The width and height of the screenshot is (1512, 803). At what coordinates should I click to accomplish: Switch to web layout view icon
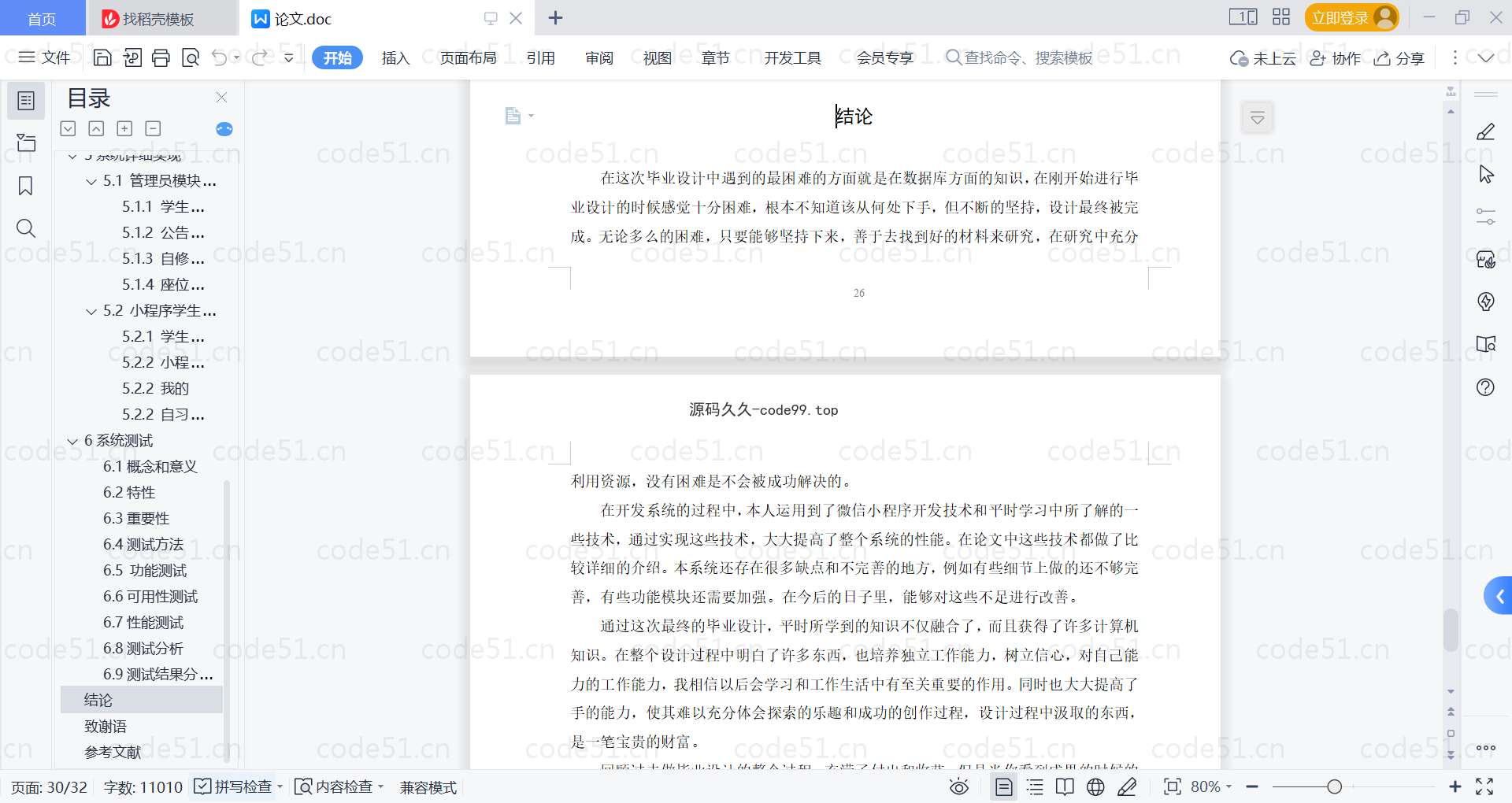(1095, 787)
